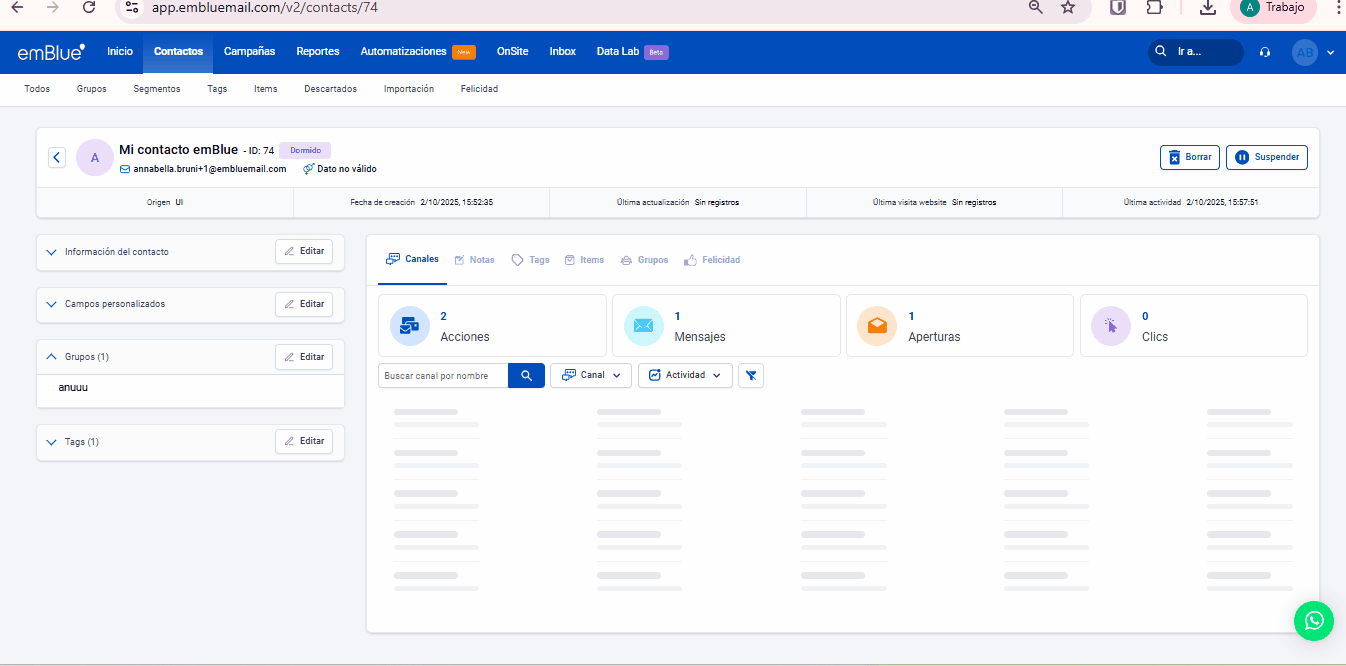This screenshot has height=666, width=1346.
Task: Click the Aperturas open-envelope icon
Action: coord(877,325)
